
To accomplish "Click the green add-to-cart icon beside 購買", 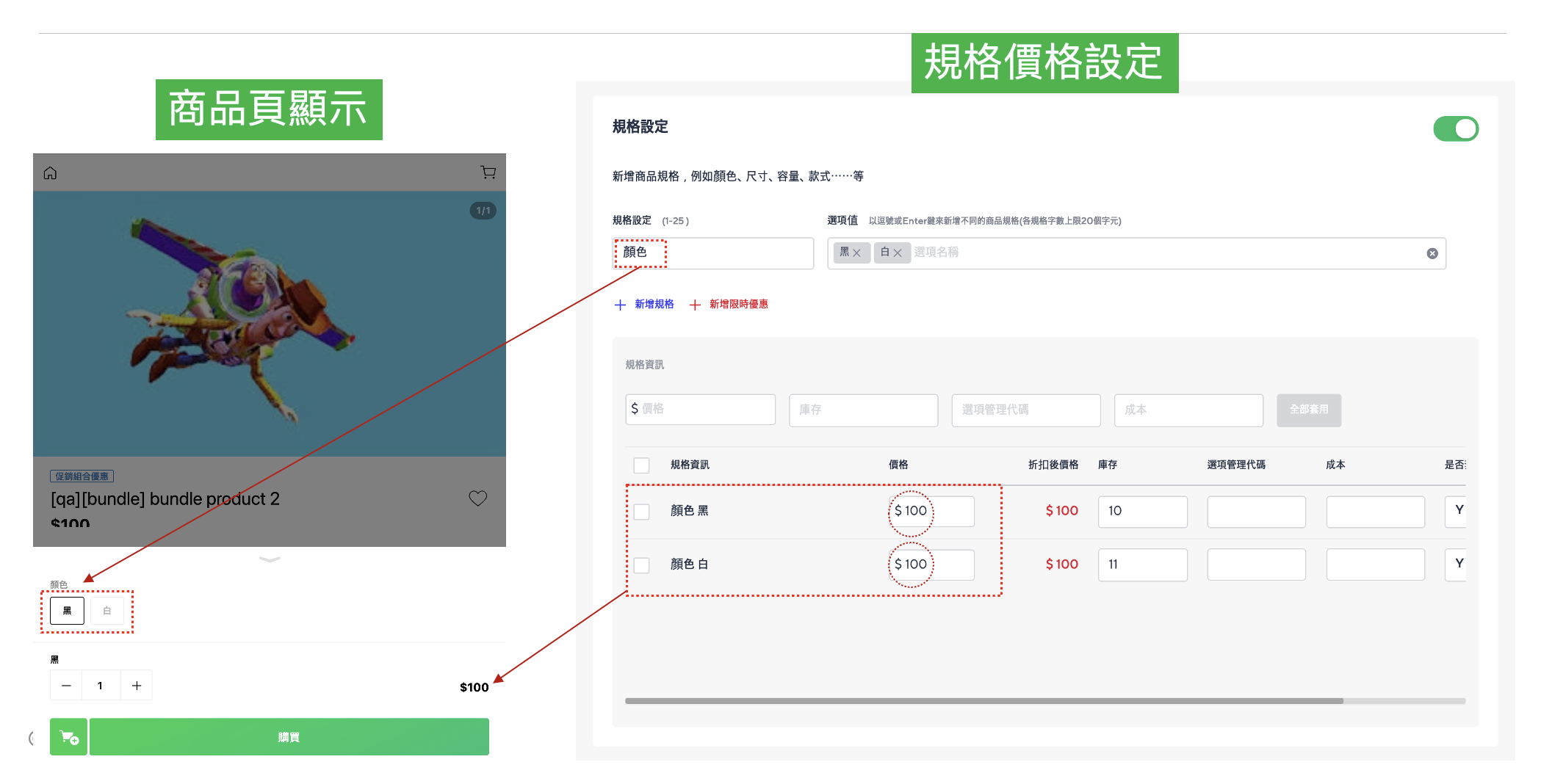I will tap(68, 736).
